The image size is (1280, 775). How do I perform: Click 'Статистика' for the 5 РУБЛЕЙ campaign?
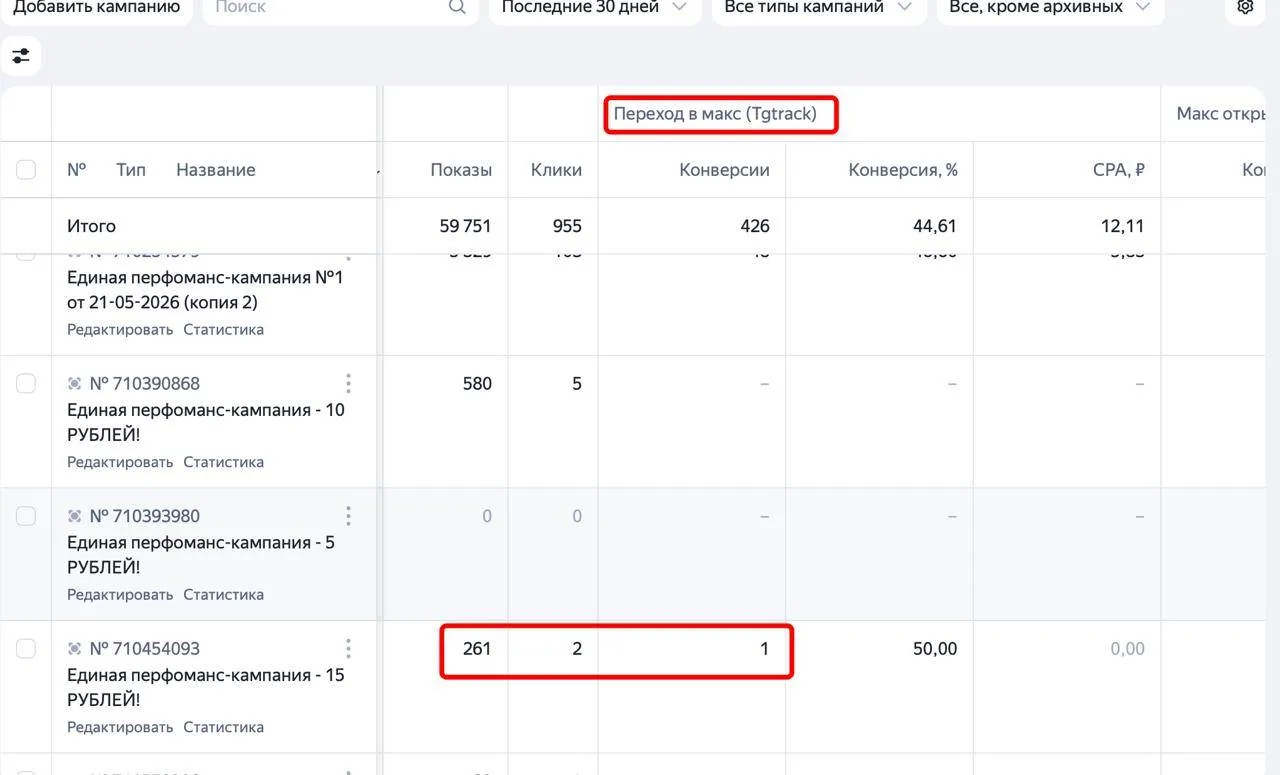224,594
